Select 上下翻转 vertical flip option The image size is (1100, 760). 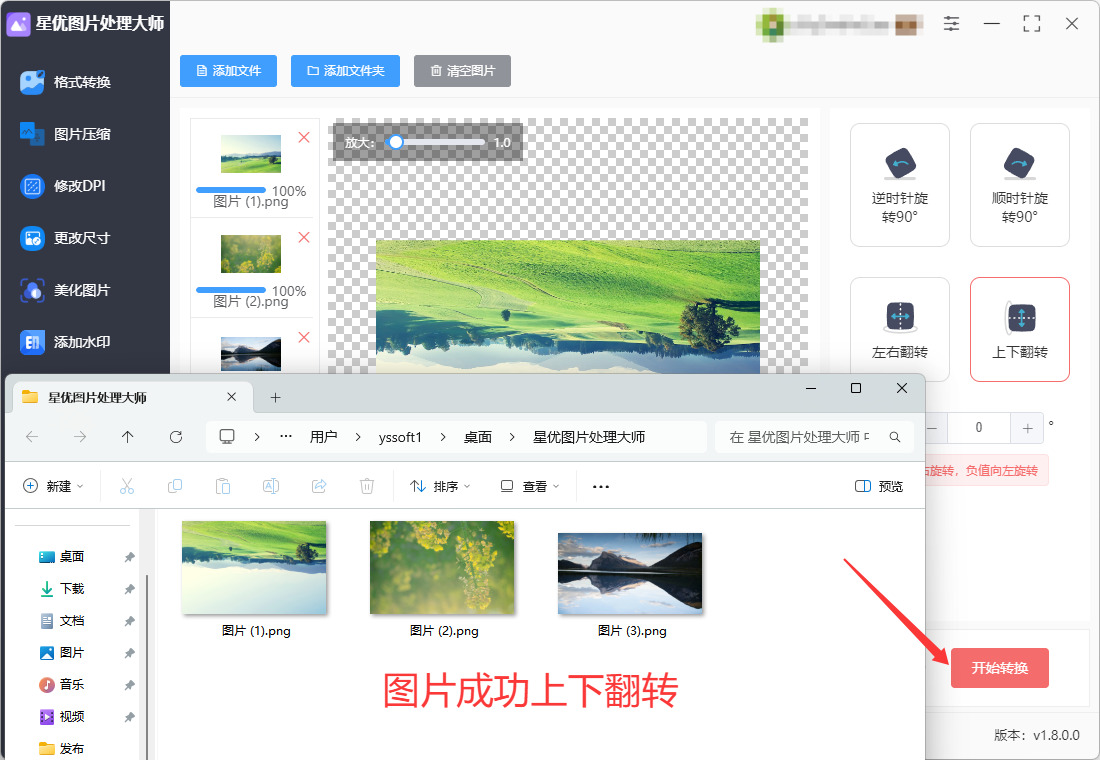[1019, 329]
